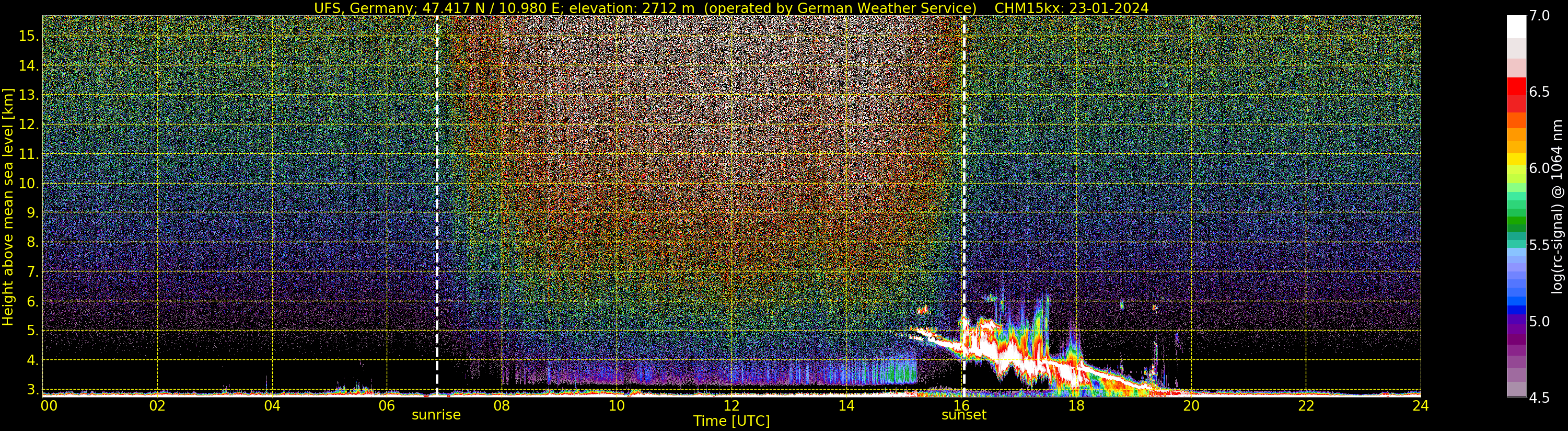Click the '12.' height axis tick label
This screenshot has height=431, width=1568.
click(29, 124)
